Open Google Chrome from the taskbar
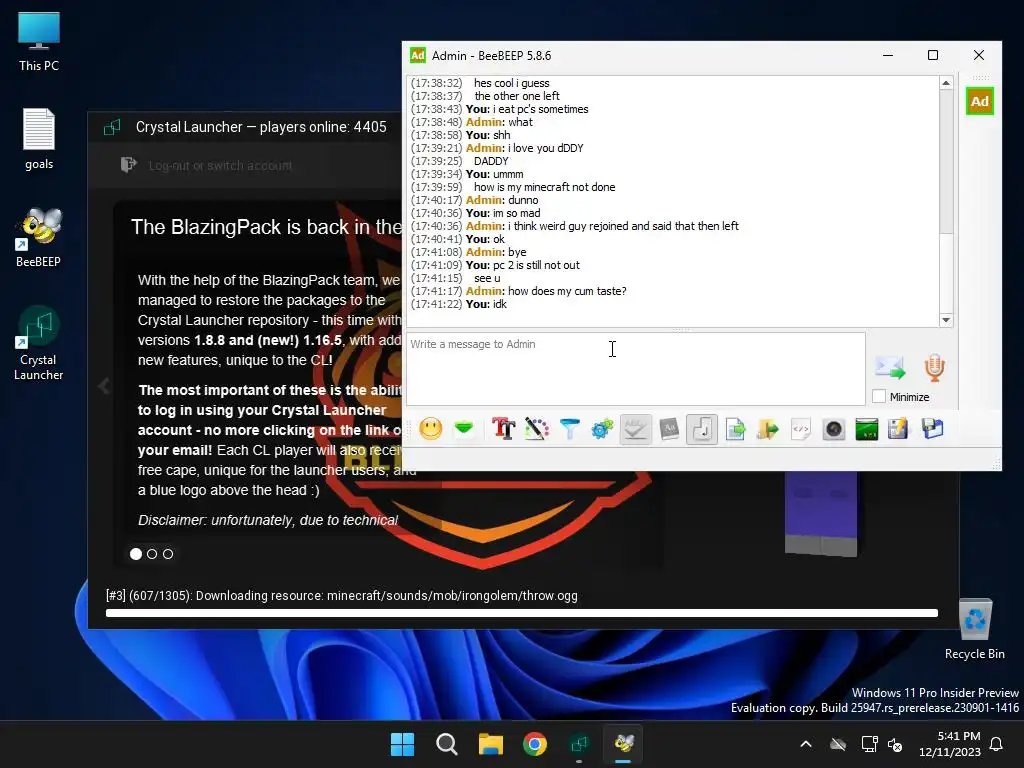Screen dimensions: 1024x768 [x=535, y=744]
